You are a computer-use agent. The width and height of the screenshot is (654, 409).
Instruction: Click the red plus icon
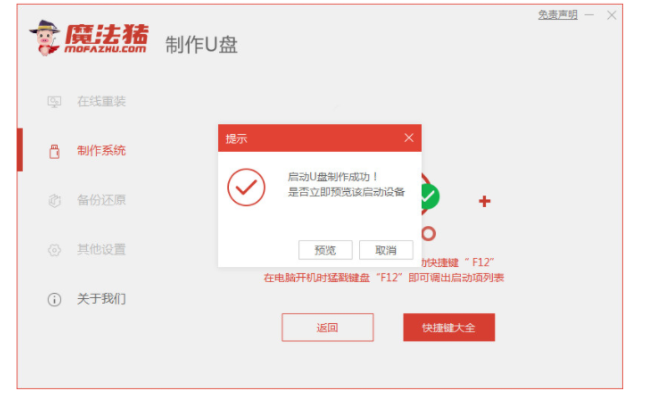[x=484, y=201]
